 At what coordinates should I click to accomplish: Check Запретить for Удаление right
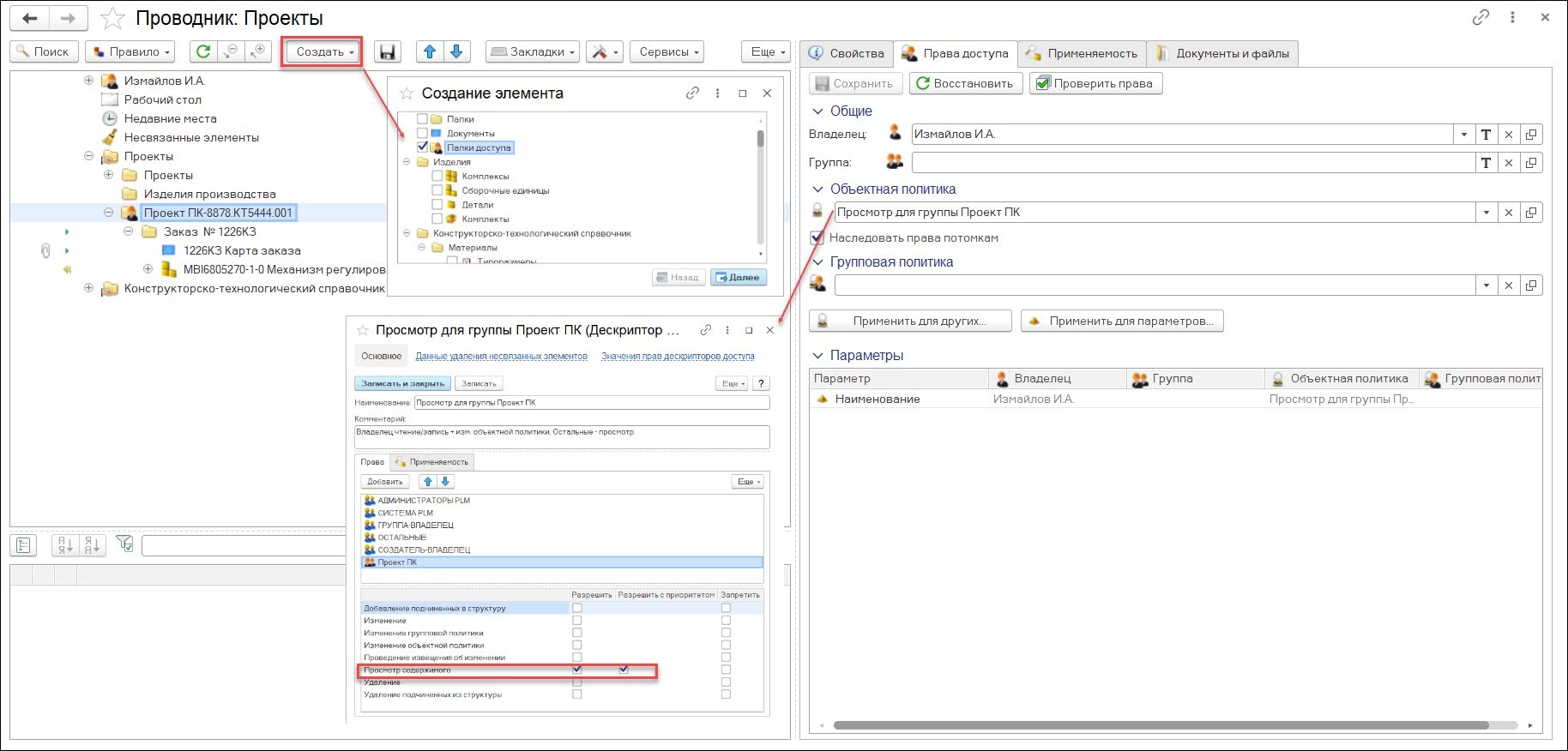(x=726, y=682)
